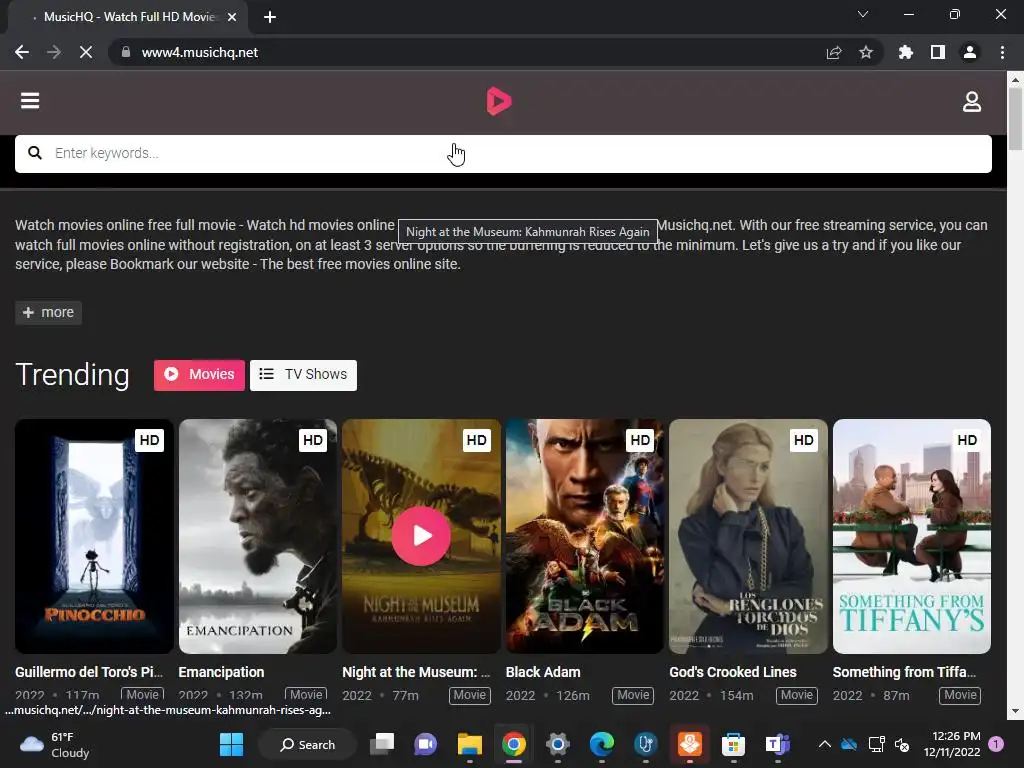Open the Chrome three-dot menu
This screenshot has height=768, width=1024.
click(x=1002, y=52)
